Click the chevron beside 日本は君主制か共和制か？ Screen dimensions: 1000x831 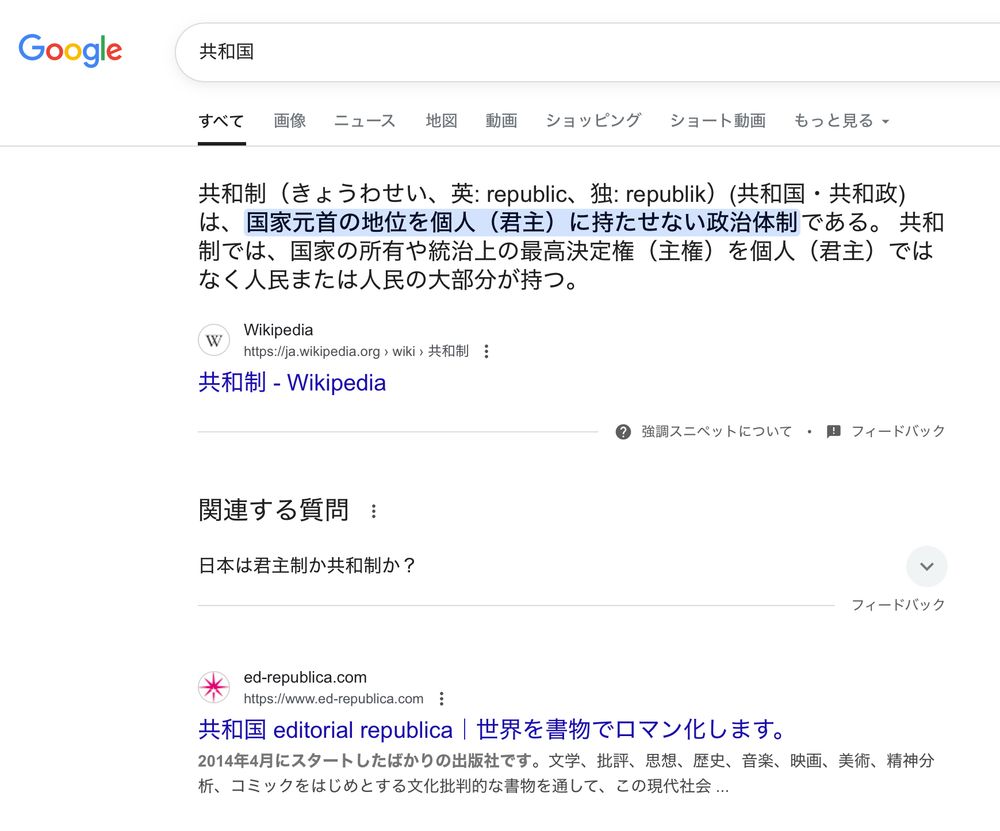point(927,566)
